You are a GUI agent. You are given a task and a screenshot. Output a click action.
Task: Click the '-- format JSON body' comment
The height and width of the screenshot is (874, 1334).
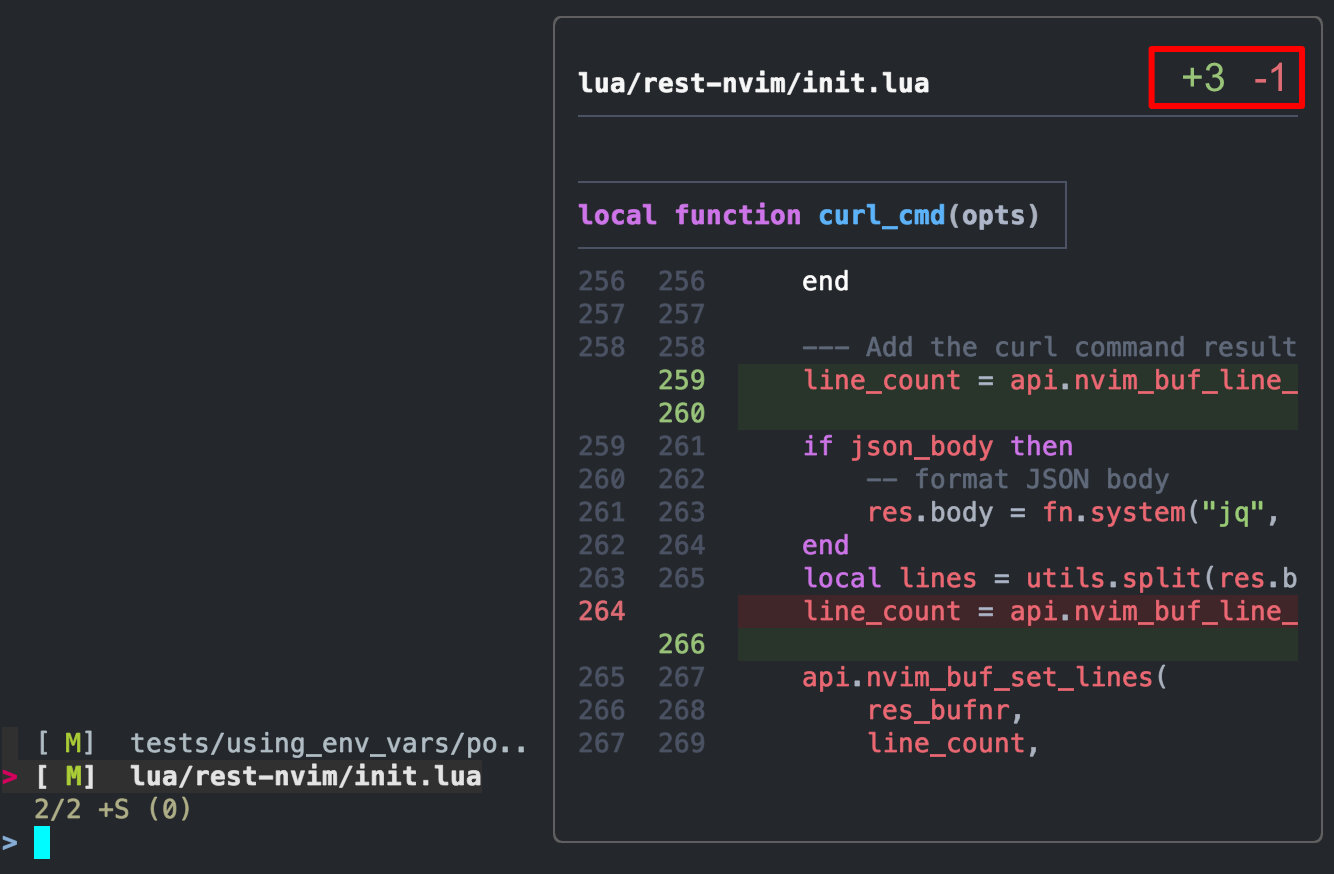coord(1018,479)
